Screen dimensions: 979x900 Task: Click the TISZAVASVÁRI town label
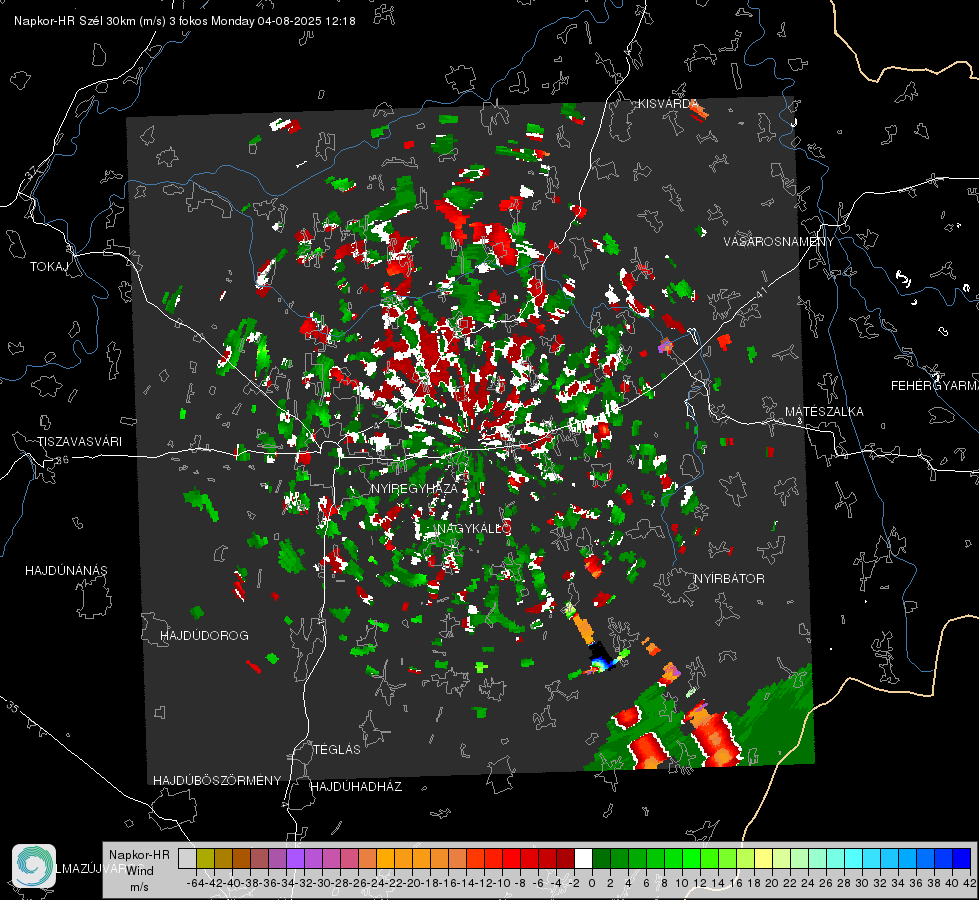pos(80,442)
